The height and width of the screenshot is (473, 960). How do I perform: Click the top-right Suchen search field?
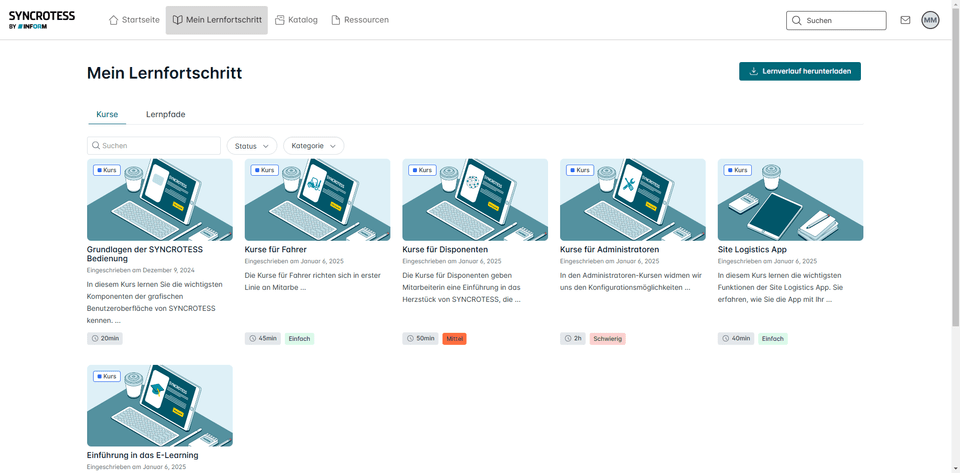[836, 20]
